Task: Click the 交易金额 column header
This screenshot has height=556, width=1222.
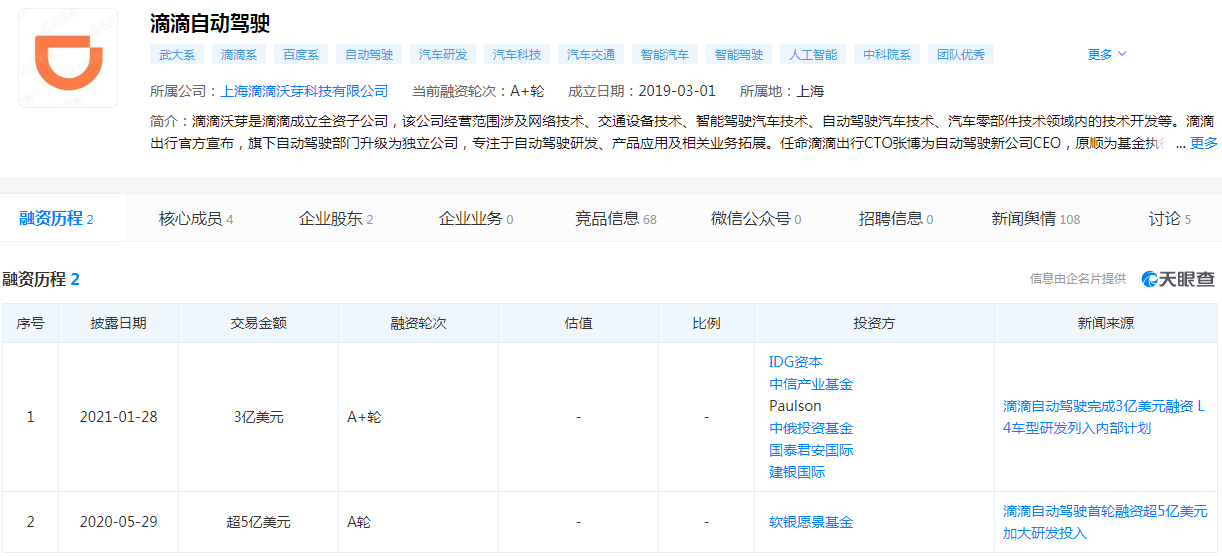Action: point(258,323)
